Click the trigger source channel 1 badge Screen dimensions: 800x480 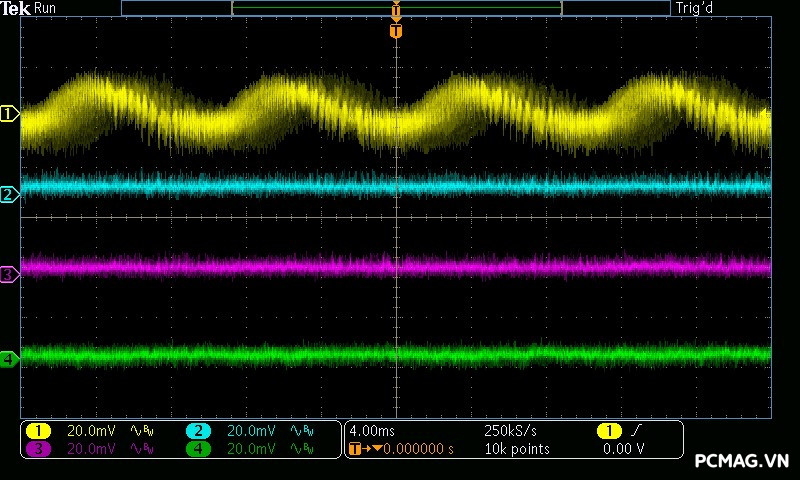tap(608, 431)
